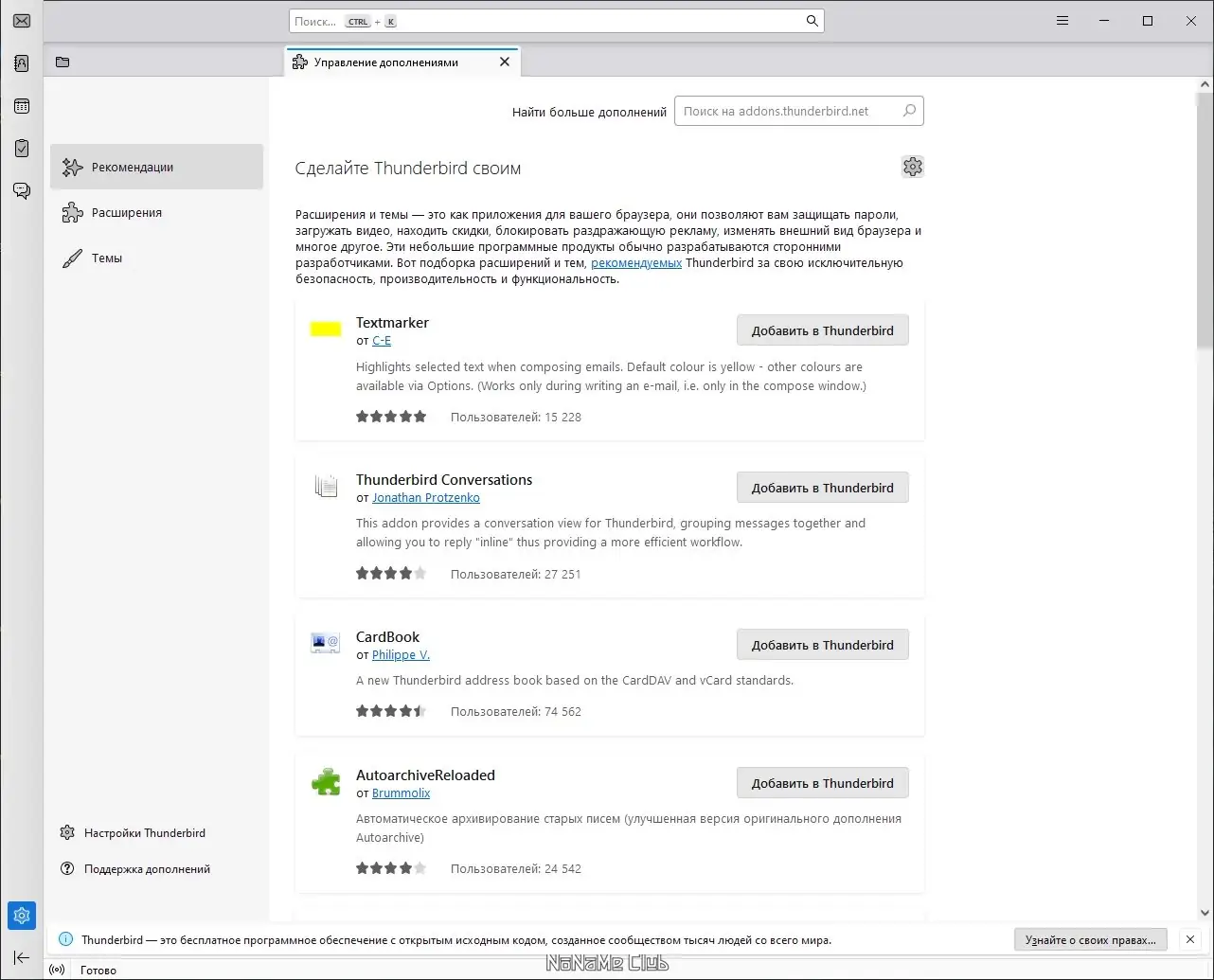Click the text "Пользователей: 27 251"
Viewport: 1214px width, 980px height.
(516, 575)
